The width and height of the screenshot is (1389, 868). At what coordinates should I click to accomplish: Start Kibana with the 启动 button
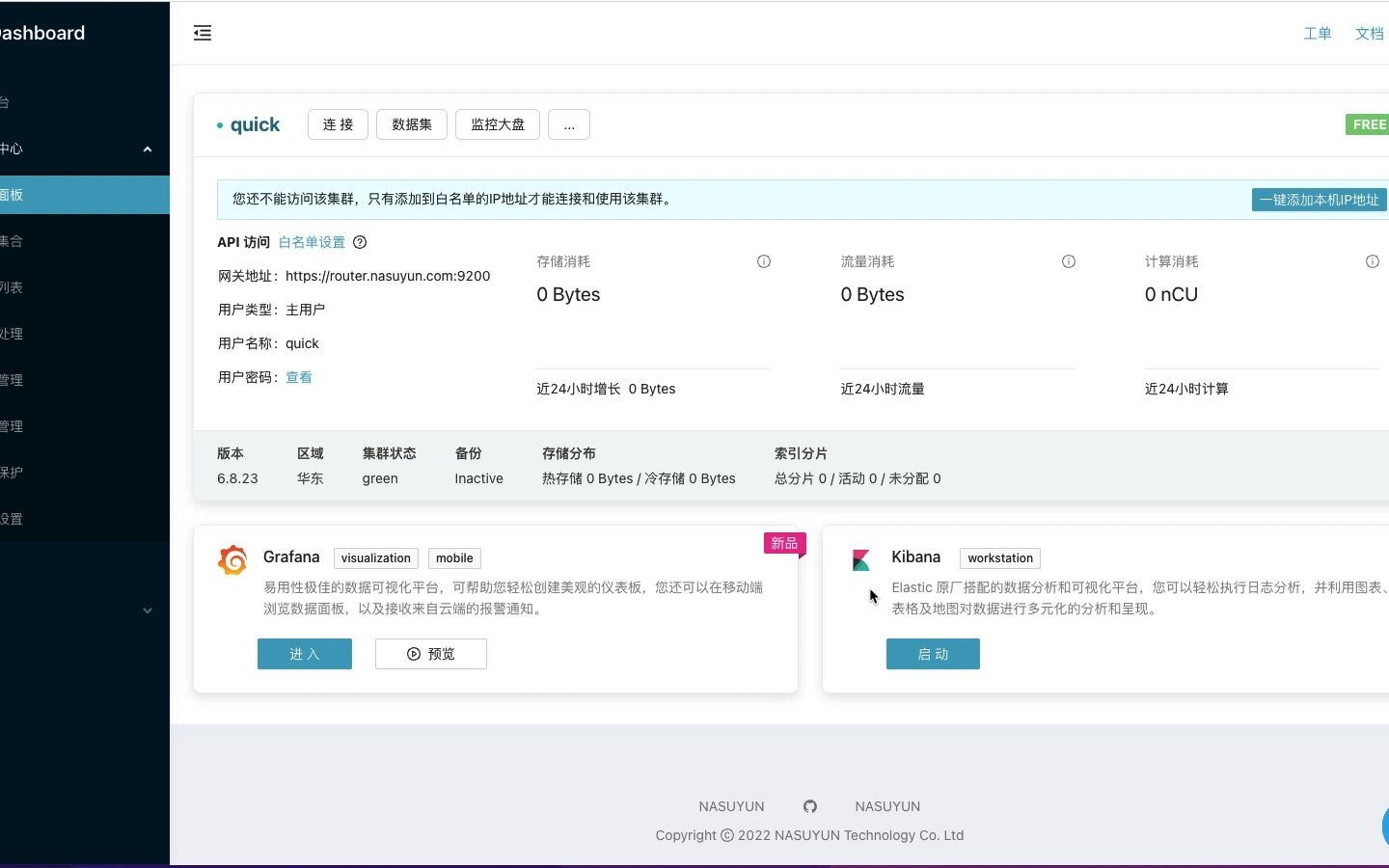(x=933, y=654)
